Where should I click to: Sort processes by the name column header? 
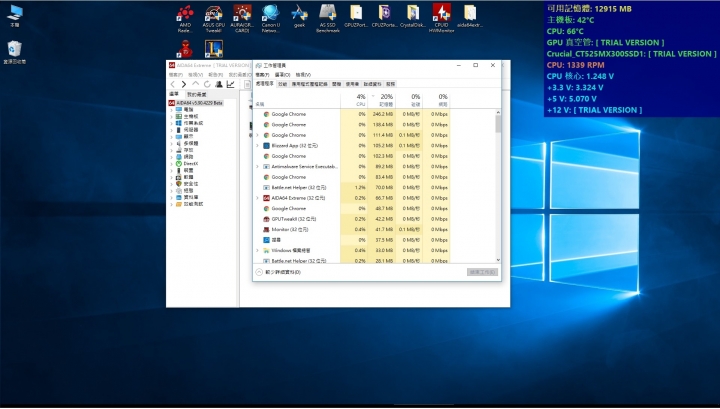click(x=297, y=100)
